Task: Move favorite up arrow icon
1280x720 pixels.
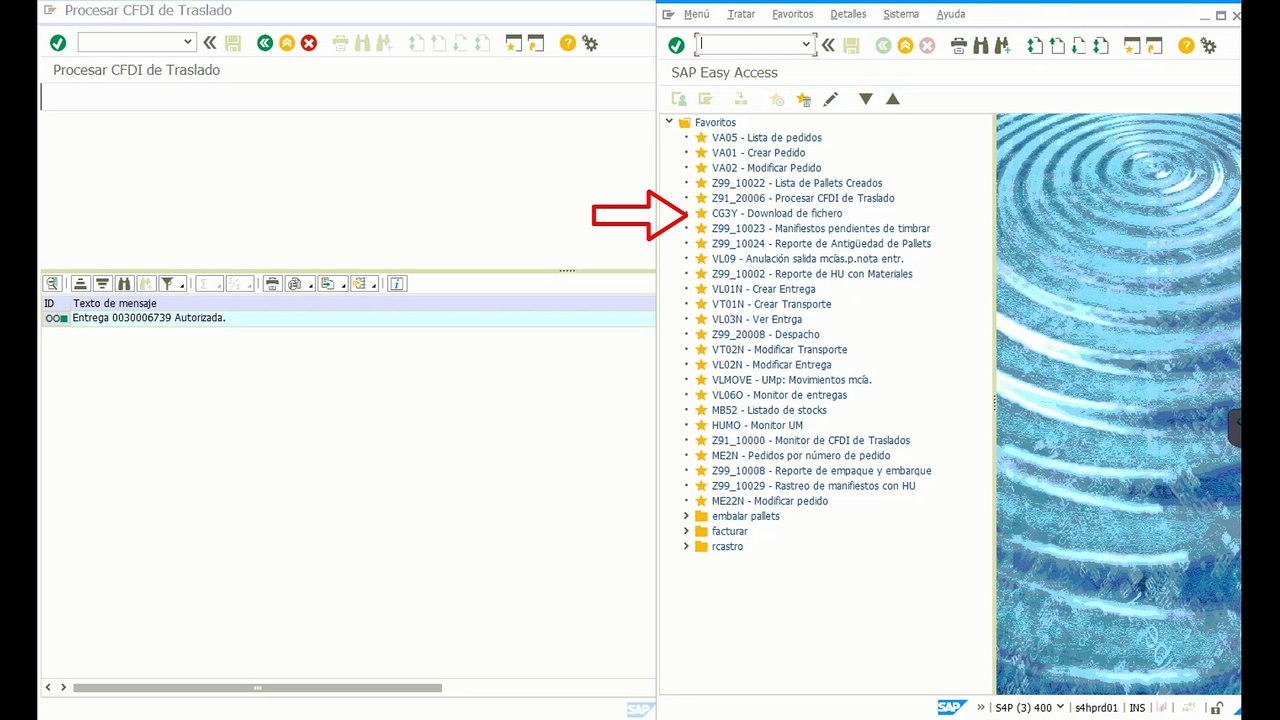Action: tap(893, 99)
